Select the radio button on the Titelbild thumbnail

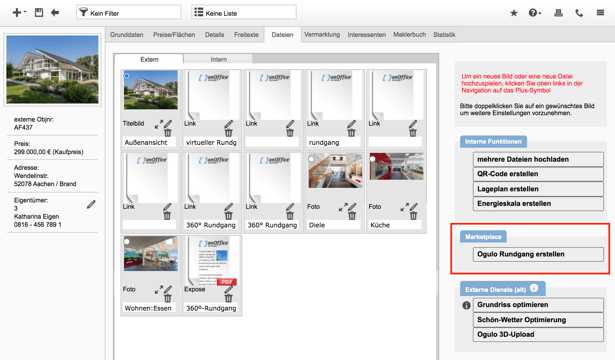pos(127,75)
